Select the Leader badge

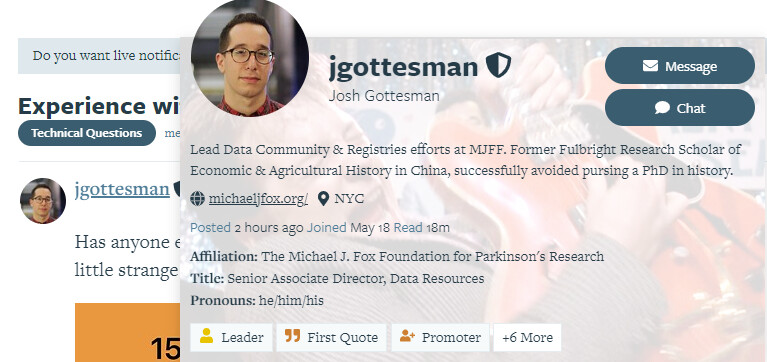[x=231, y=338]
